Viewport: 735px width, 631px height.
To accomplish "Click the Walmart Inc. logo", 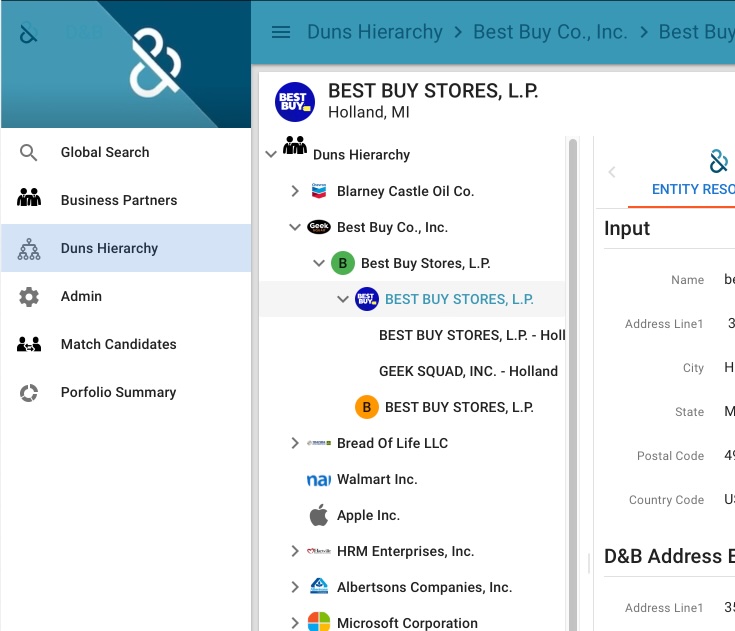I will pyautogui.click(x=319, y=480).
